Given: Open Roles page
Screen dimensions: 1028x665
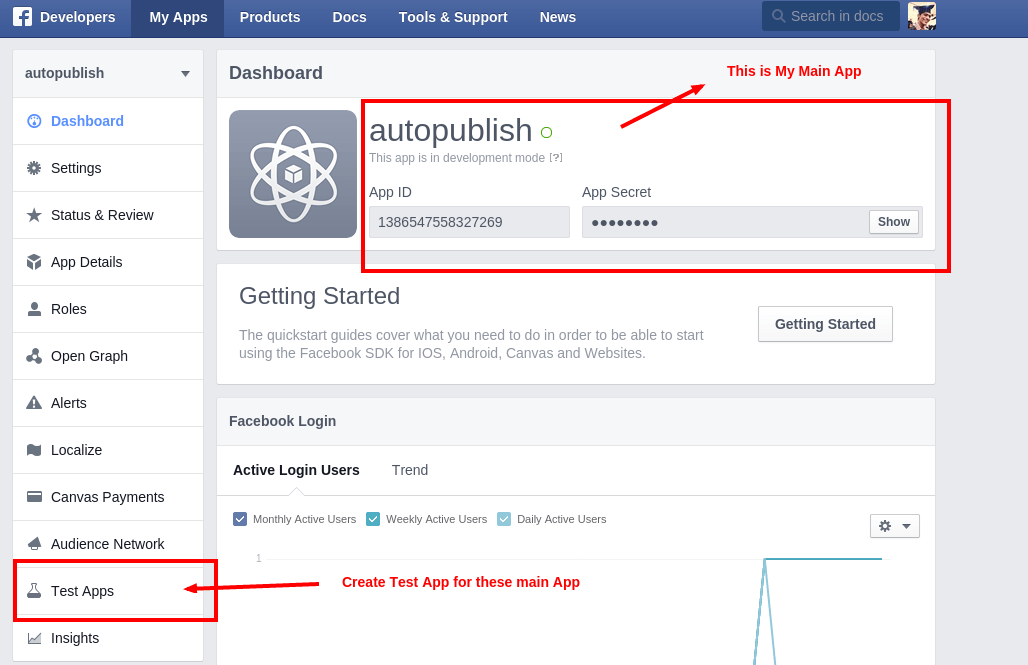Looking at the screenshot, I should 108,309.
